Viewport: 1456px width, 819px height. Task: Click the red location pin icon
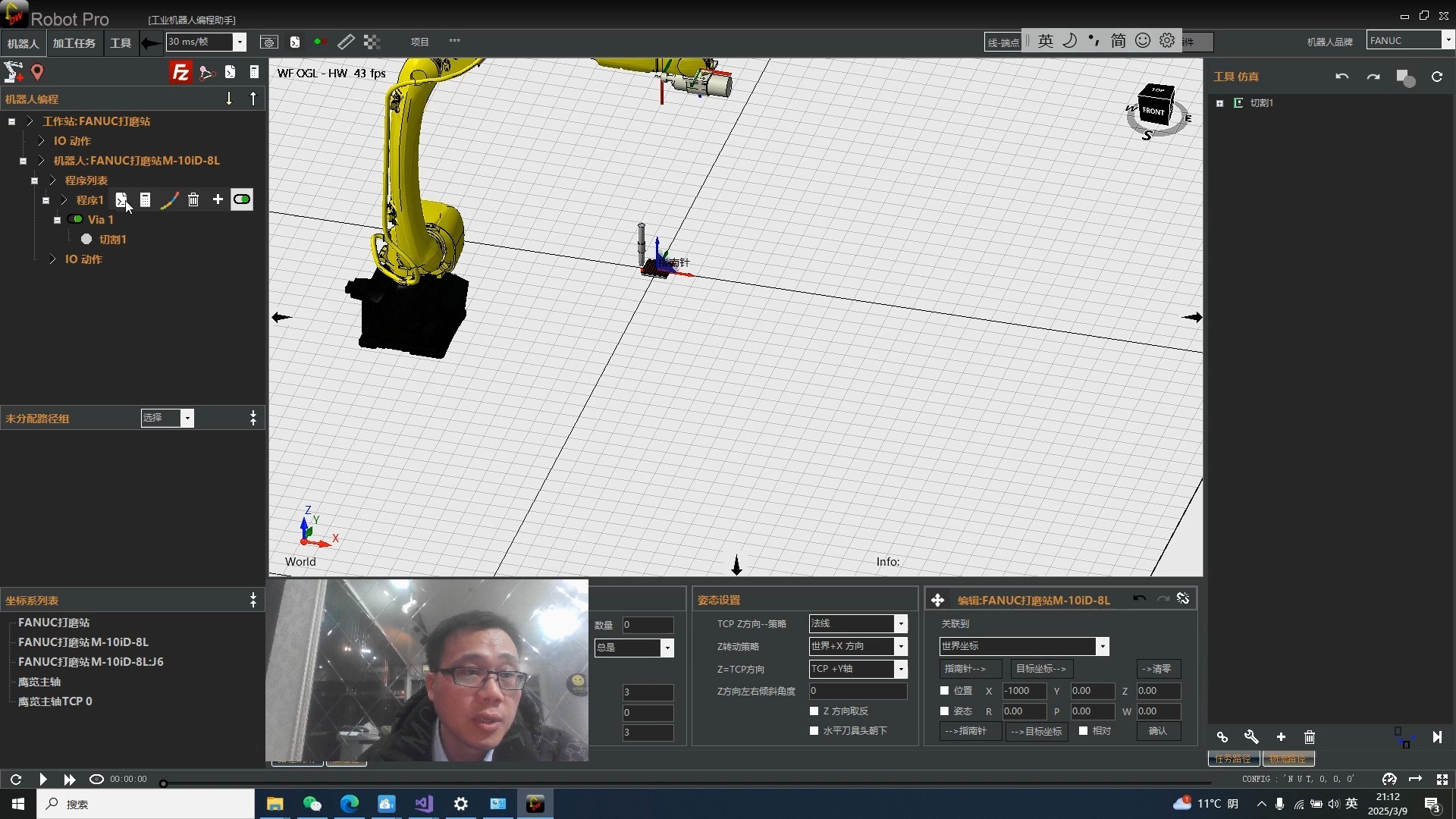pos(37,72)
